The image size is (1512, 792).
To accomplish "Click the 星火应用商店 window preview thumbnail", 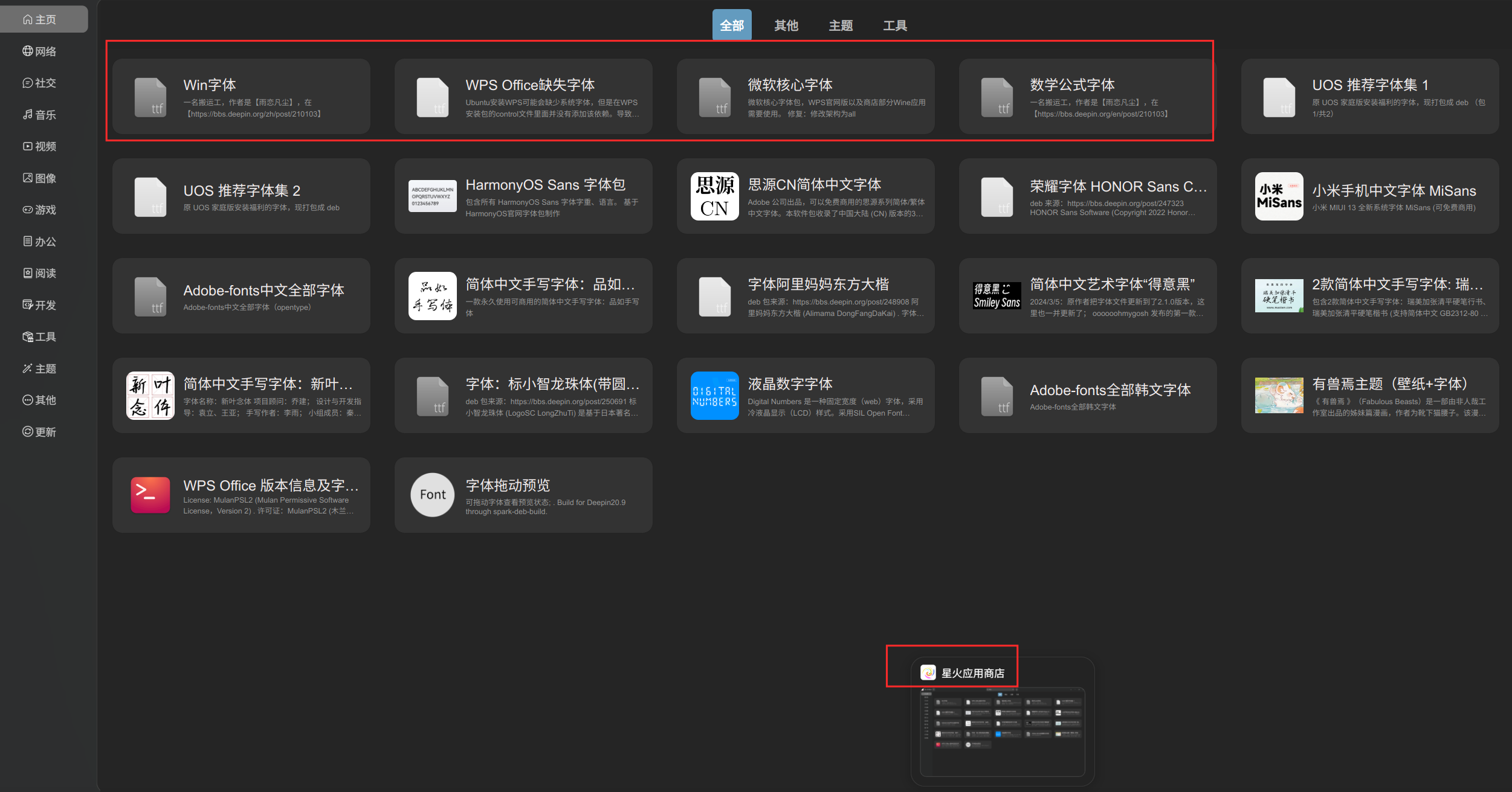I will (x=1003, y=732).
